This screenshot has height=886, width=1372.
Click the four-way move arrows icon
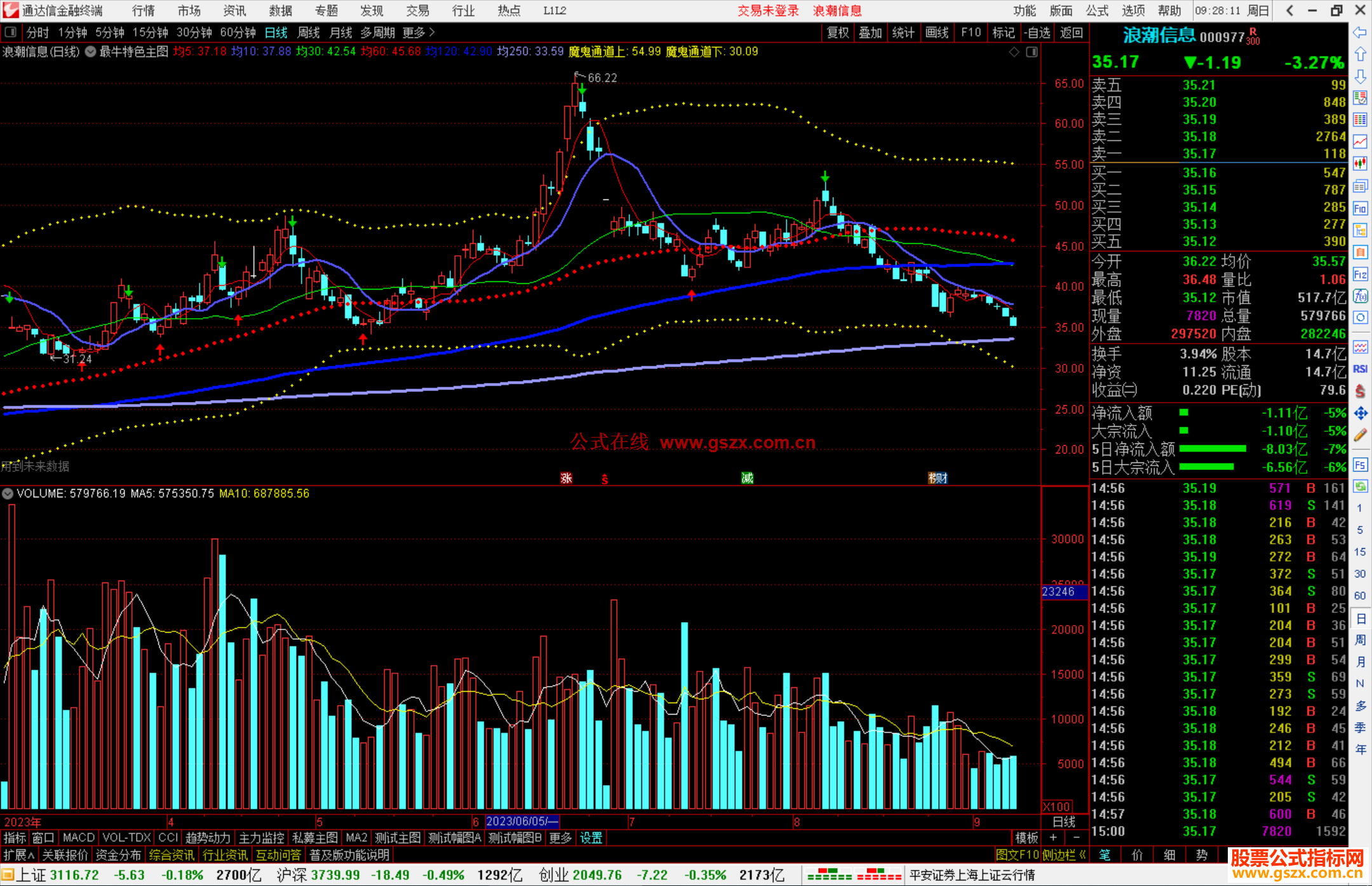coord(1360,413)
